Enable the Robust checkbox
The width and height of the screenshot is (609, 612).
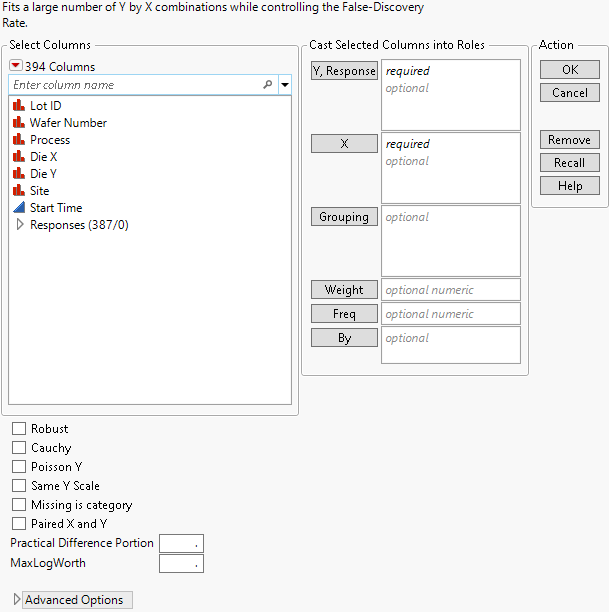(19, 429)
